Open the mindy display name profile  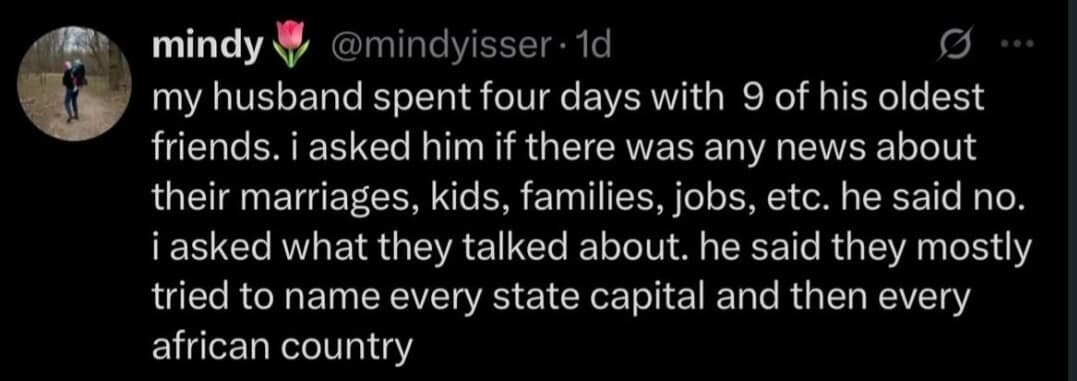[210, 47]
